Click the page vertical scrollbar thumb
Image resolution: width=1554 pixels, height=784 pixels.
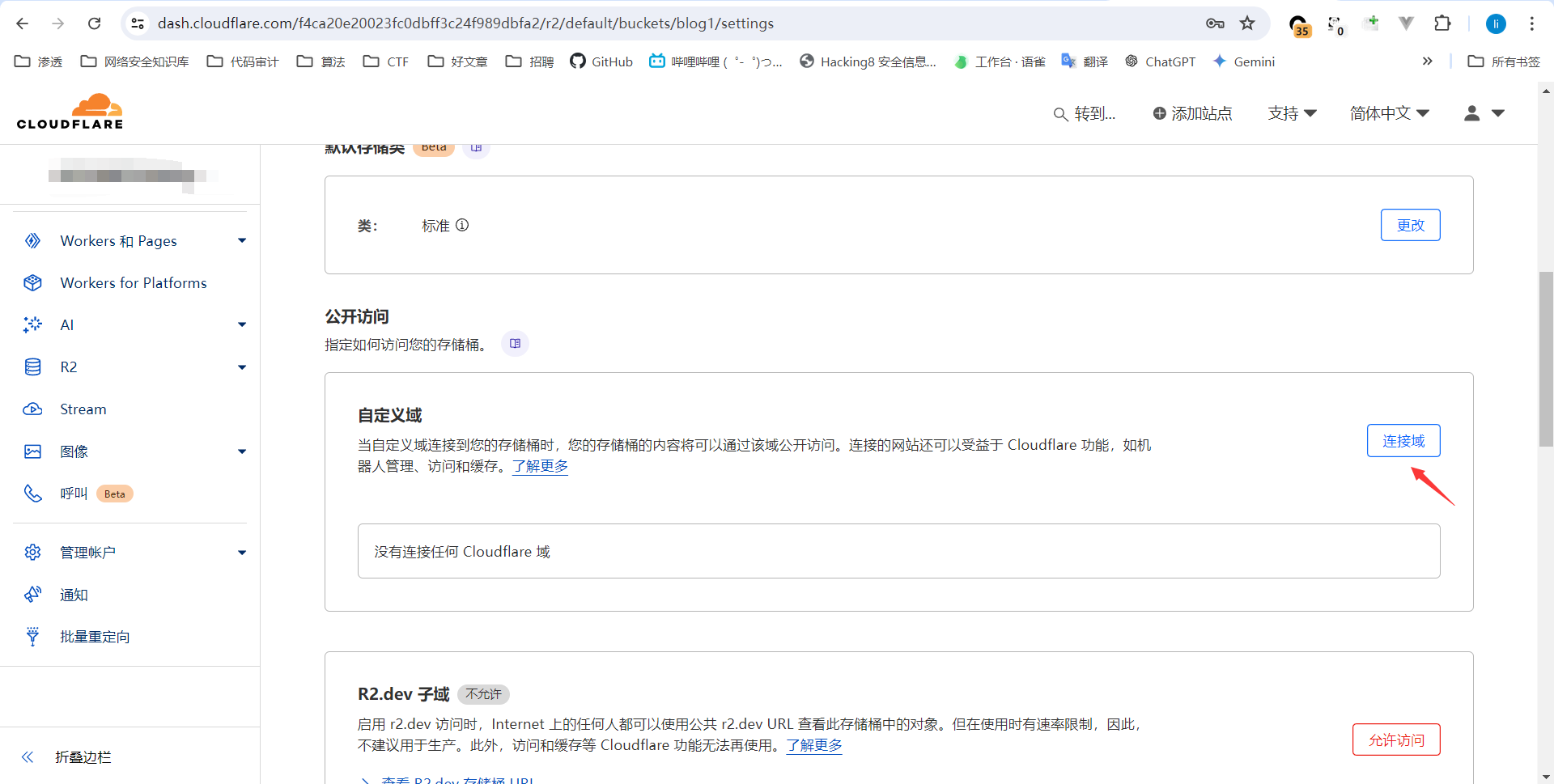(x=1546, y=359)
